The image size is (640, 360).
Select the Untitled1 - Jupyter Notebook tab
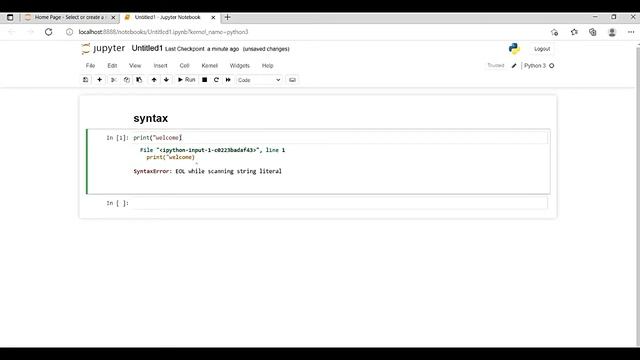(170, 18)
